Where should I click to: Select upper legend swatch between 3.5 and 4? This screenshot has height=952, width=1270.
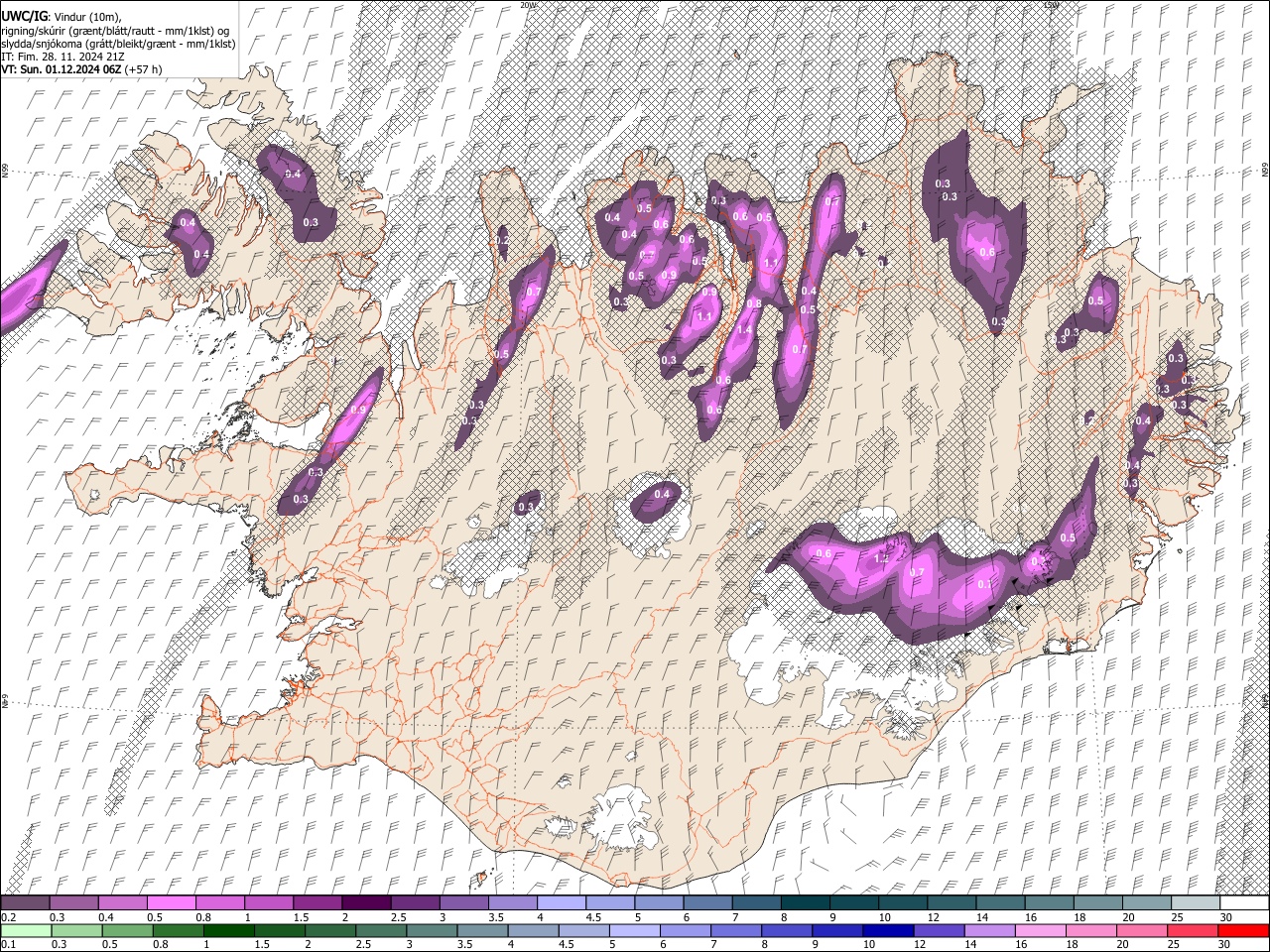[512, 902]
